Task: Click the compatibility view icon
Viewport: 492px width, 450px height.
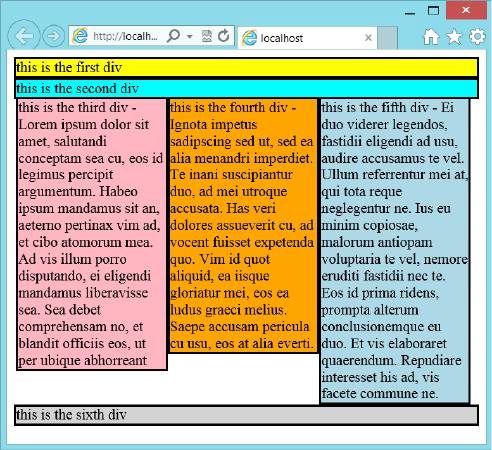Action: point(207,36)
